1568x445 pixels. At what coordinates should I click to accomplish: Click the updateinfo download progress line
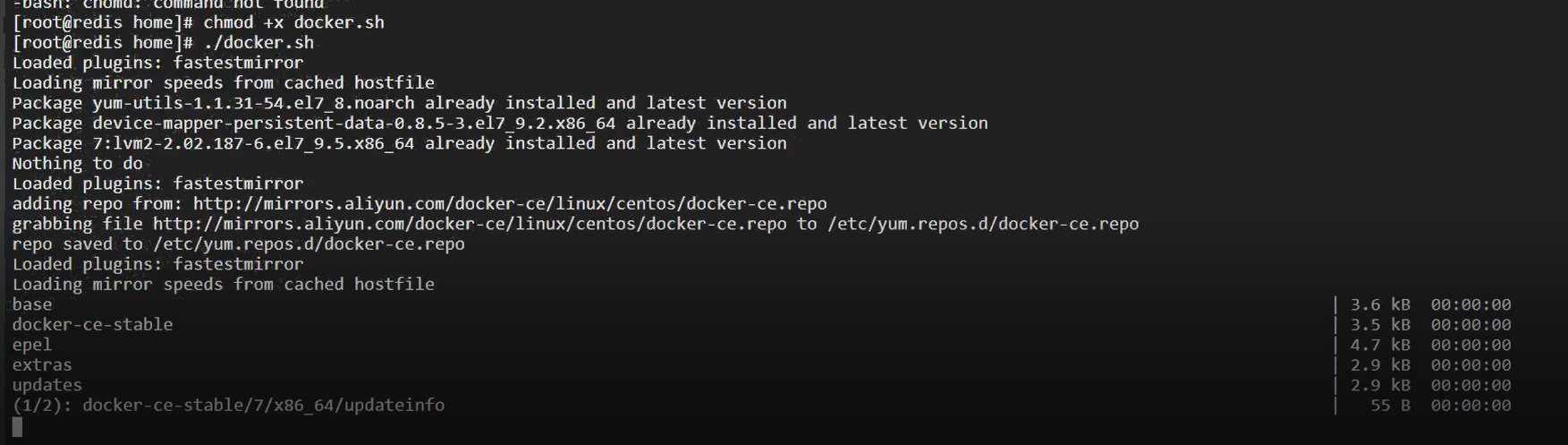[x=228, y=405]
